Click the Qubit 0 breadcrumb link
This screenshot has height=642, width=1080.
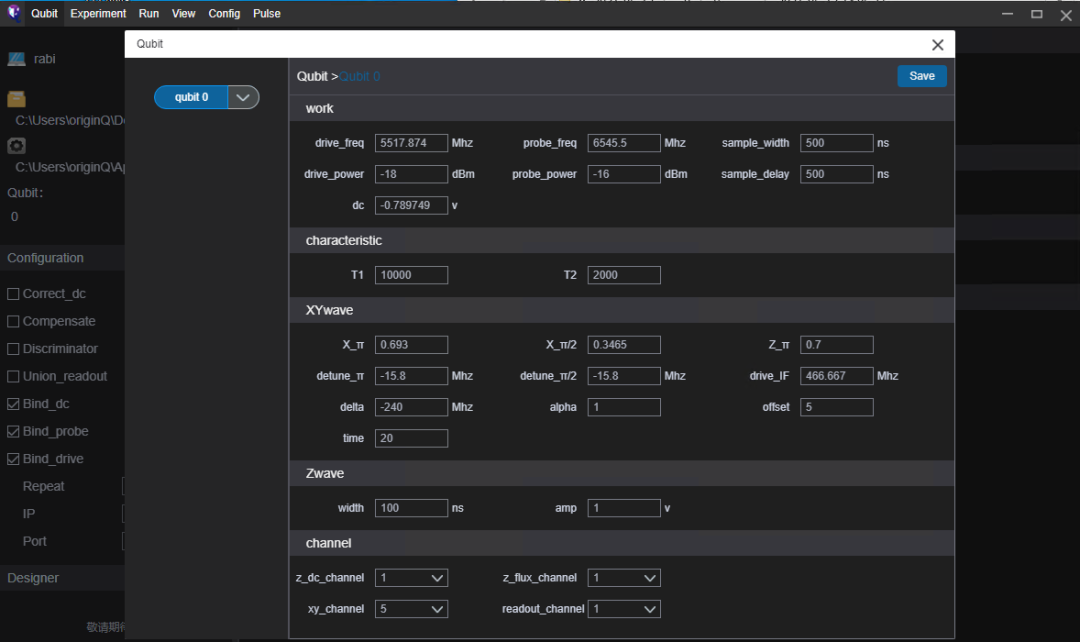coord(360,76)
